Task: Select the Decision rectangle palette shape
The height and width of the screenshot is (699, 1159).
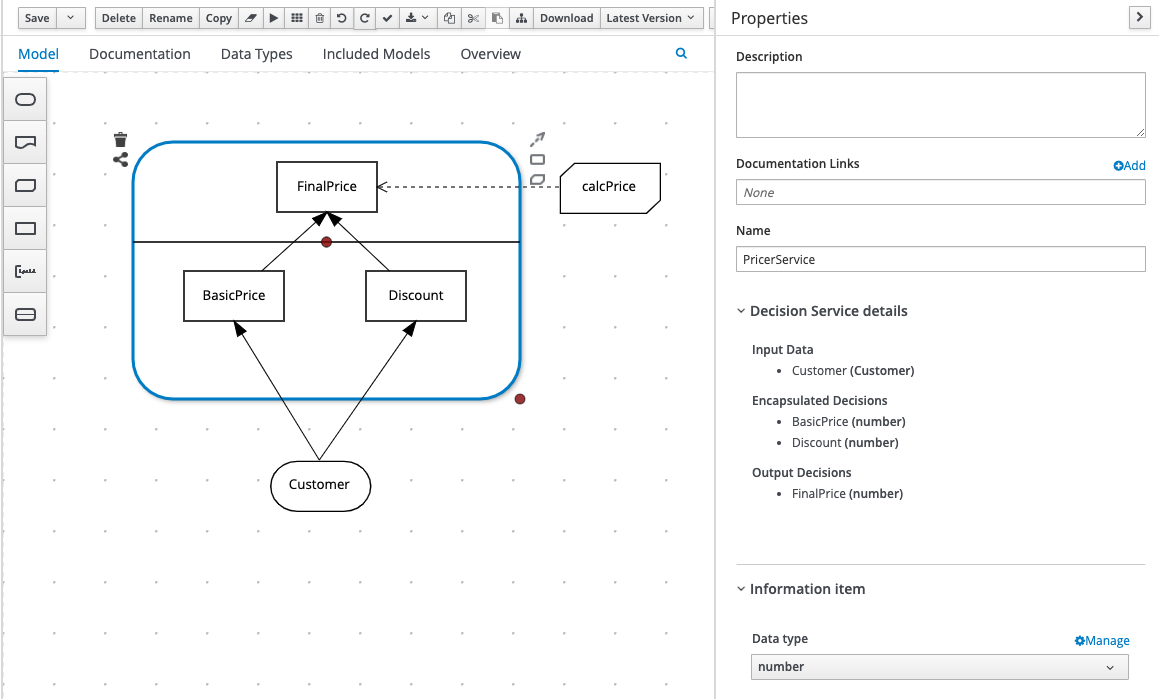Action: pyautogui.click(x=26, y=228)
